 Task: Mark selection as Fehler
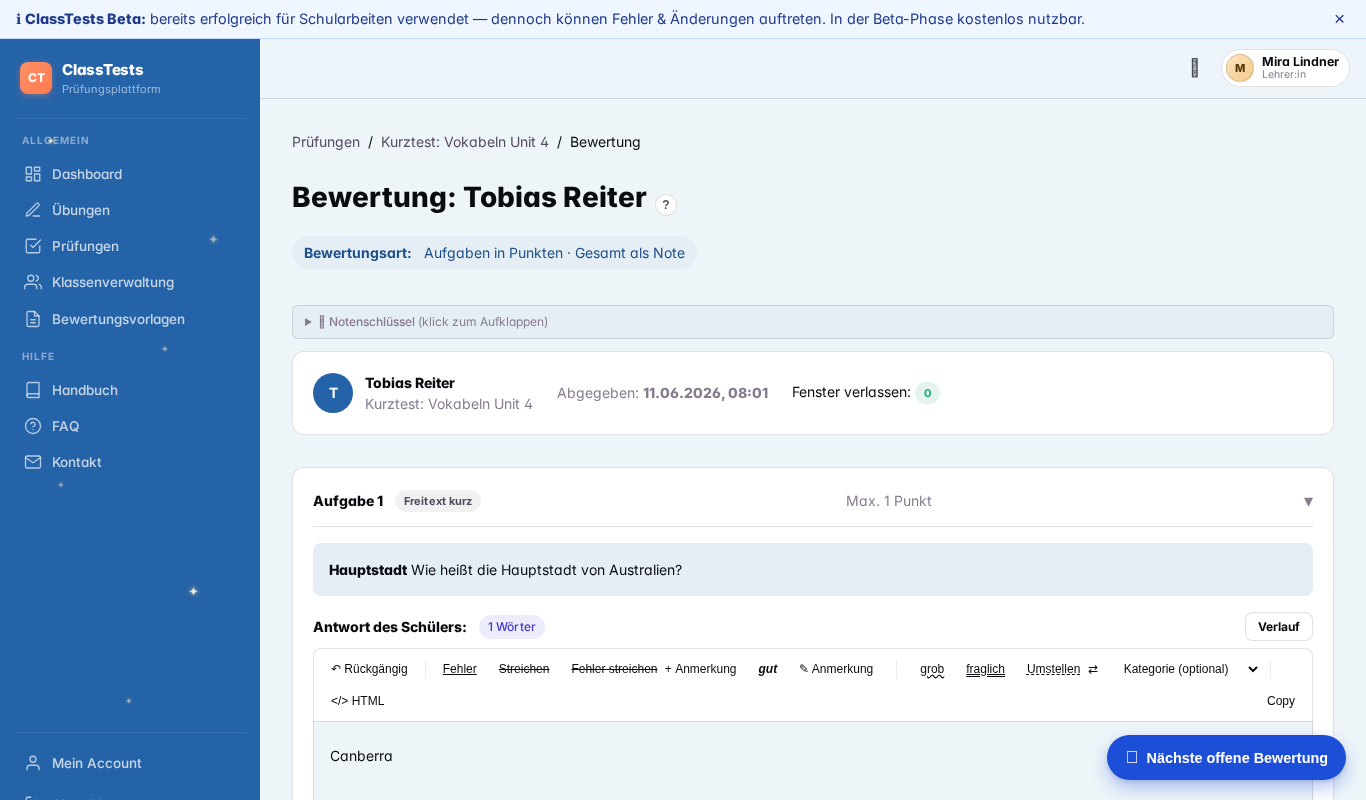tap(460, 669)
